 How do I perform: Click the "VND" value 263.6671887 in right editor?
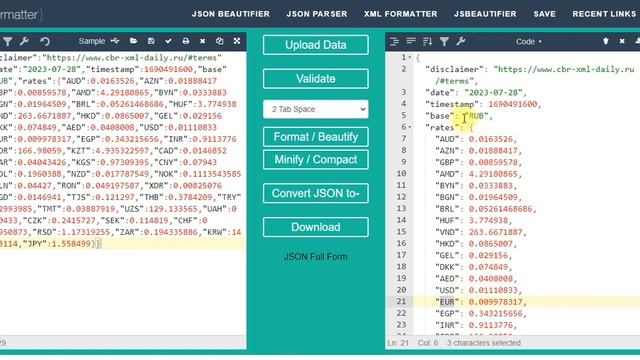click(495, 232)
